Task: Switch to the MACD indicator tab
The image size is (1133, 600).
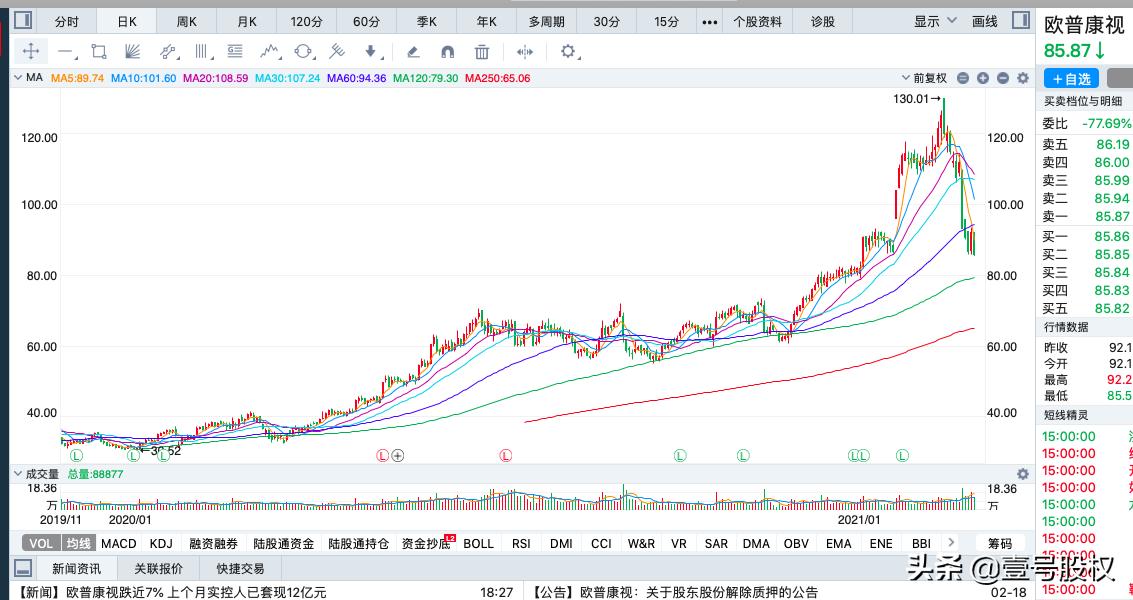Action: (118, 543)
